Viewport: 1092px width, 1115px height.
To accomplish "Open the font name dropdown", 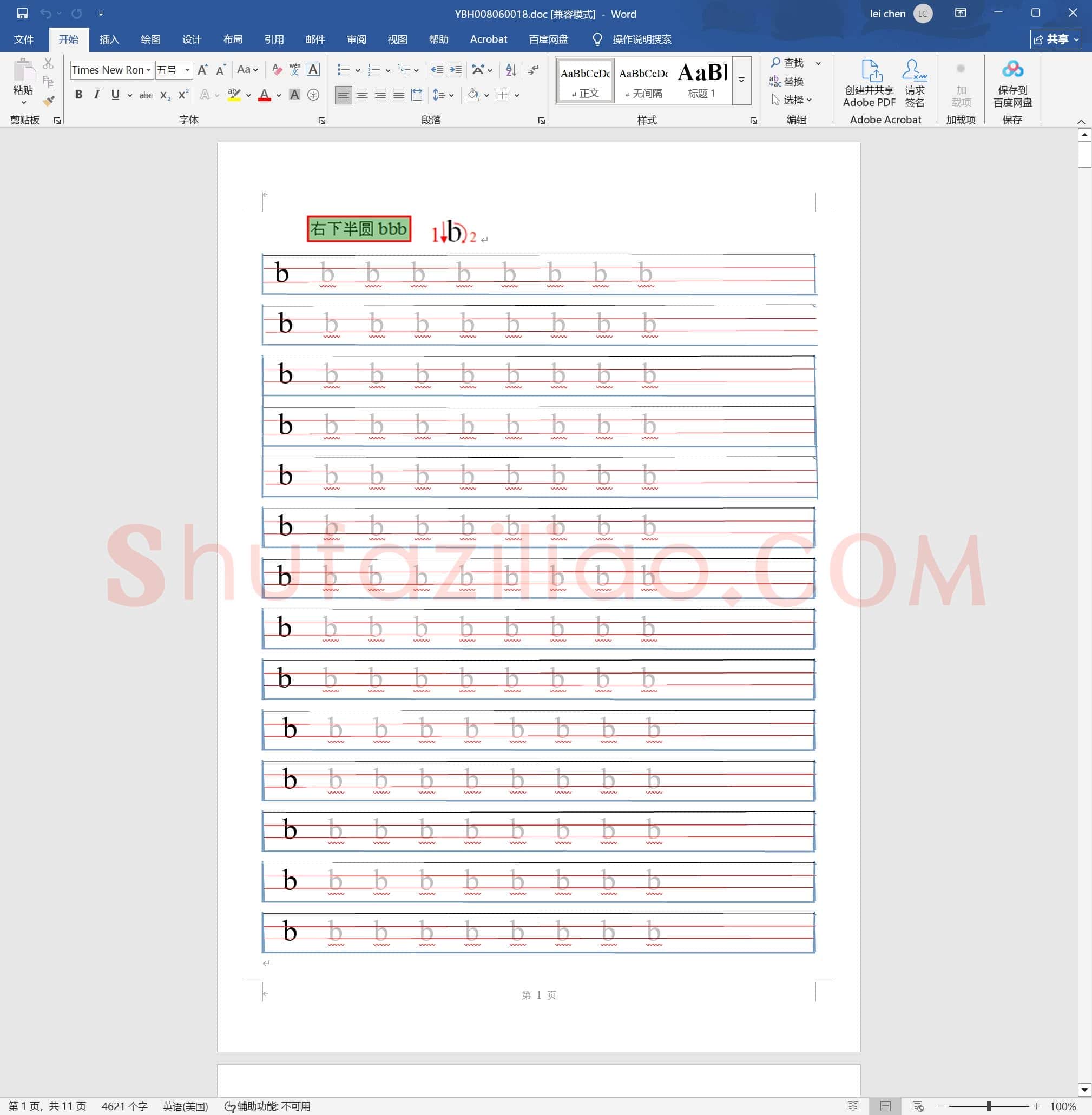I will (149, 70).
